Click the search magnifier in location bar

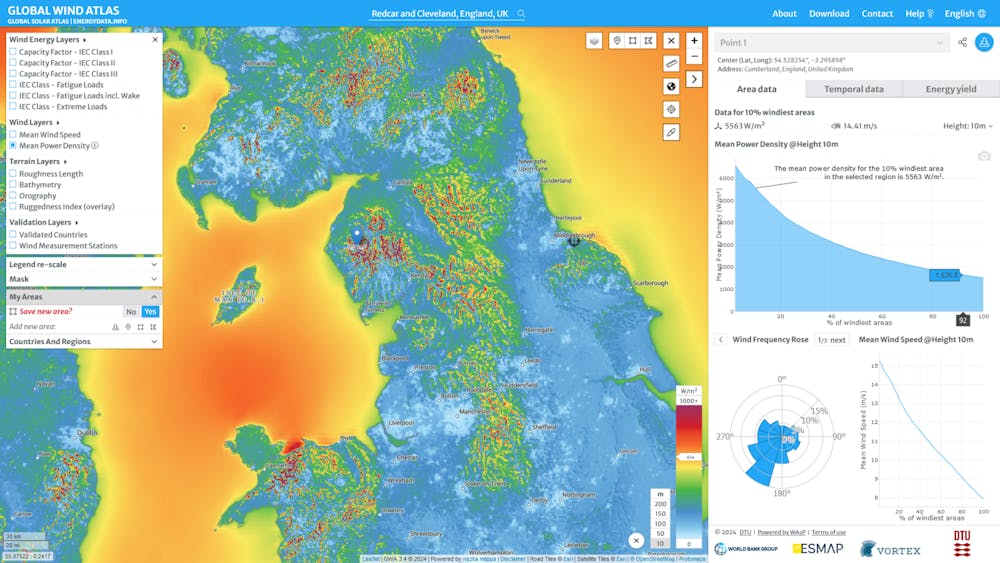[x=521, y=13]
